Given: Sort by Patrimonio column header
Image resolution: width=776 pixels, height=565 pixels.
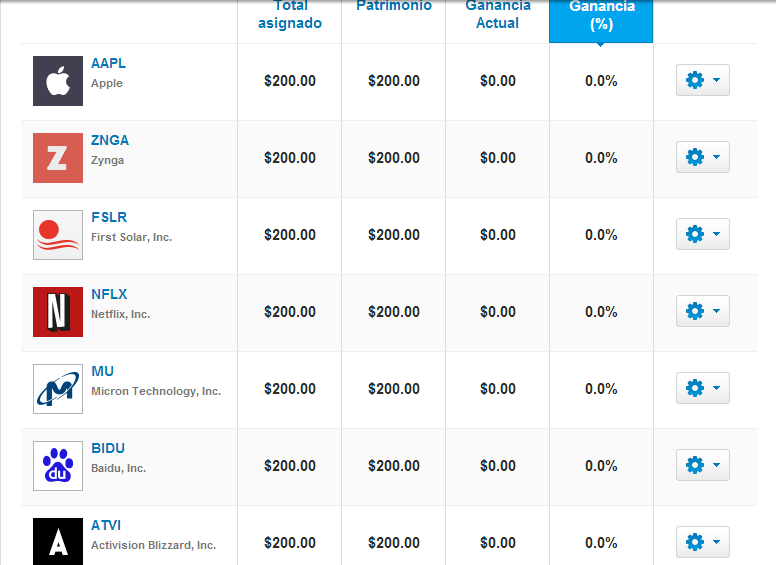Looking at the screenshot, I should tap(394, 6).
